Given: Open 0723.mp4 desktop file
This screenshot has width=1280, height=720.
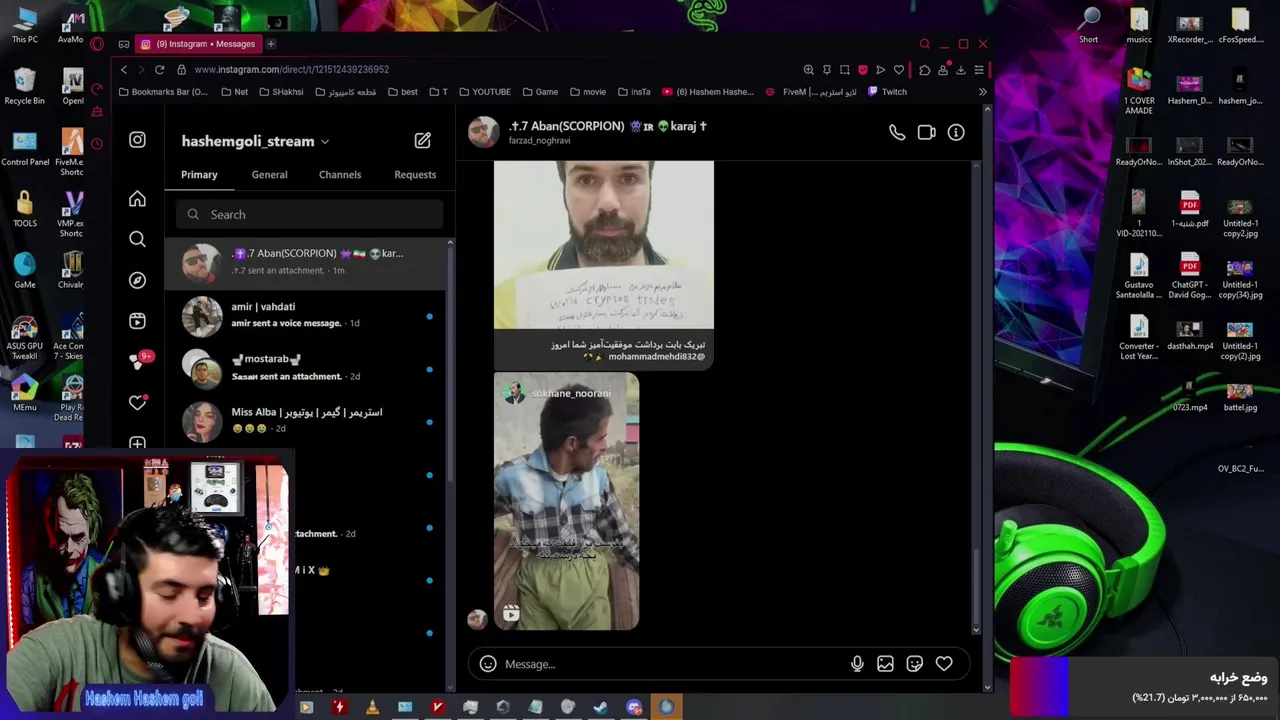Looking at the screenshot, I should click(x=1189, y=395).
